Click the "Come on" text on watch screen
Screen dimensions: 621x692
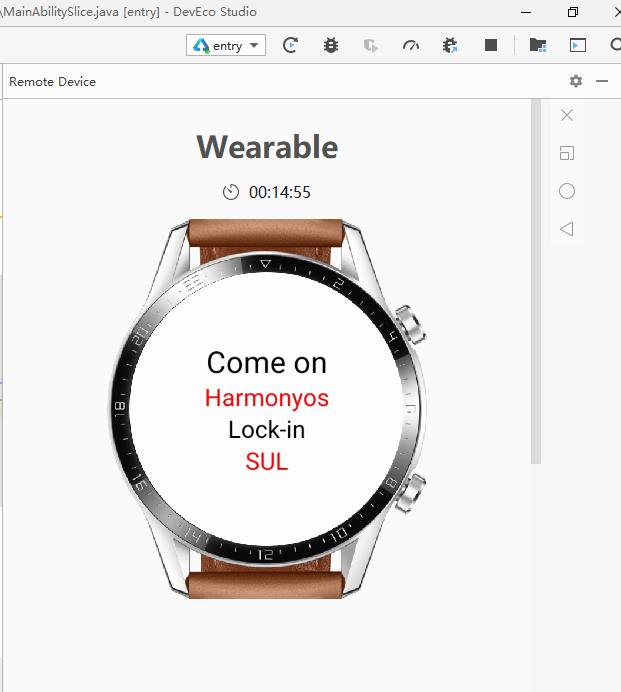click(267, 363)
